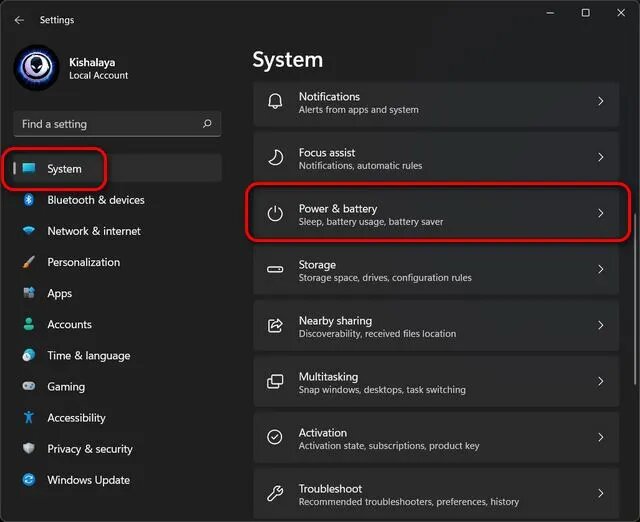Go to Windows Update page

pos(118,480)
